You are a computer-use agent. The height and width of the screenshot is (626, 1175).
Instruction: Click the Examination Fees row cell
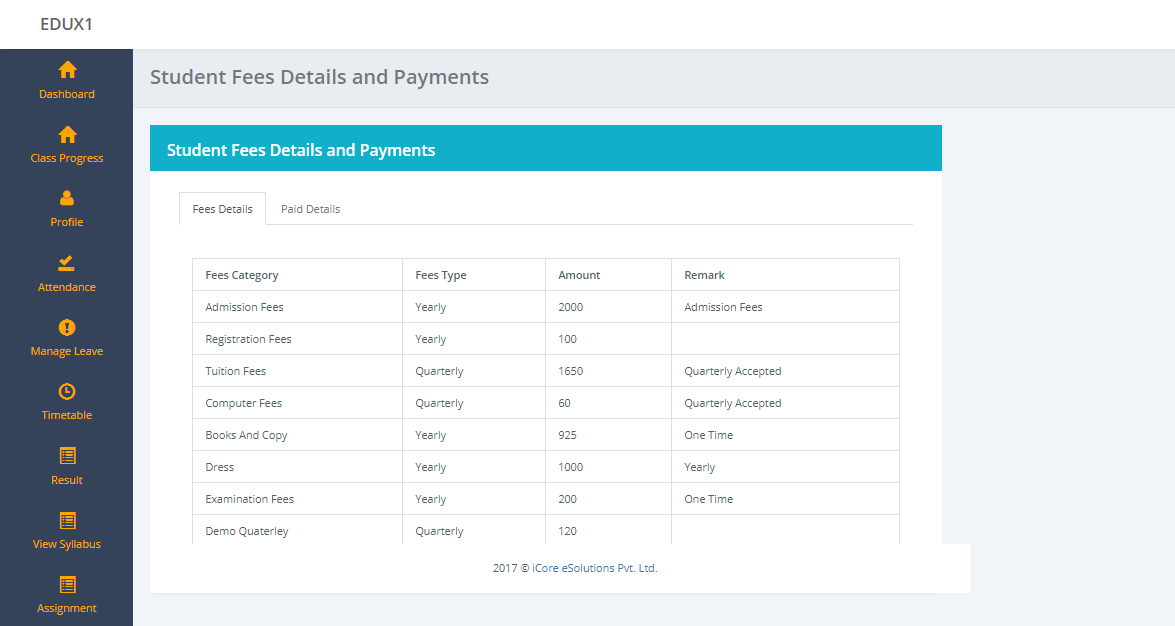pyautogui.click(x=250, y=499)
